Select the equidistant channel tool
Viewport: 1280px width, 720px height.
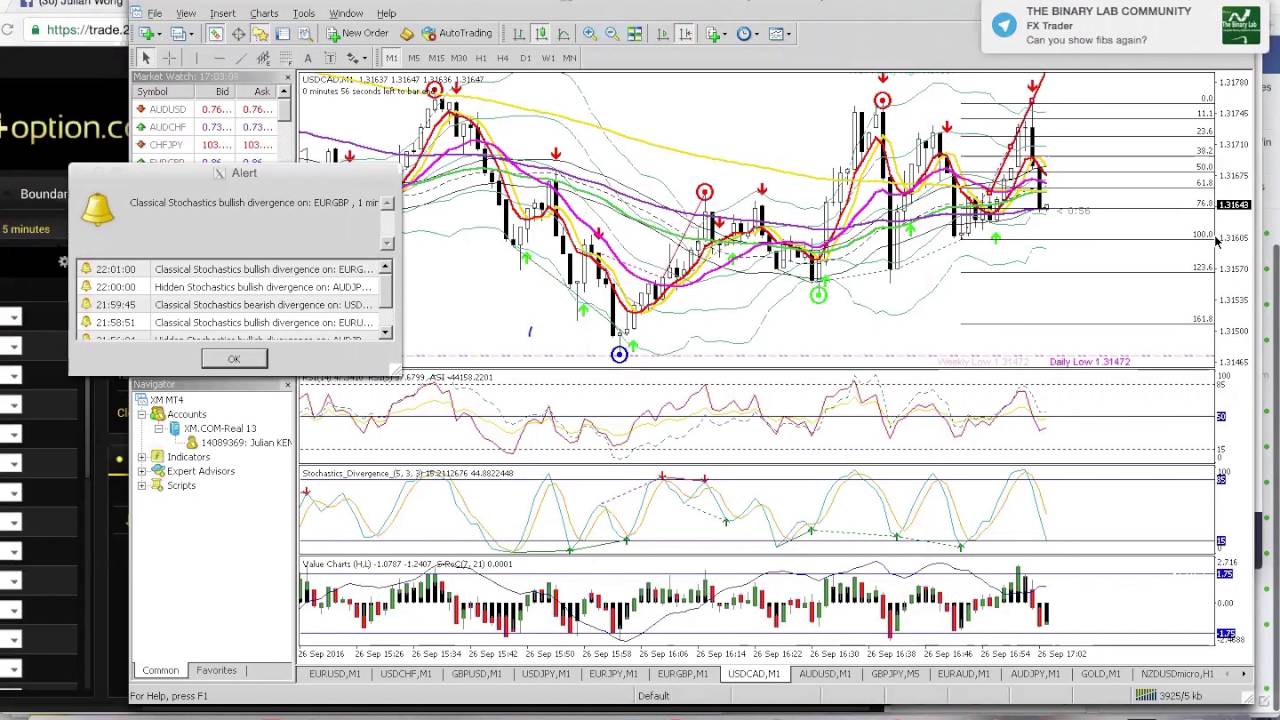(x=263, y=58)
